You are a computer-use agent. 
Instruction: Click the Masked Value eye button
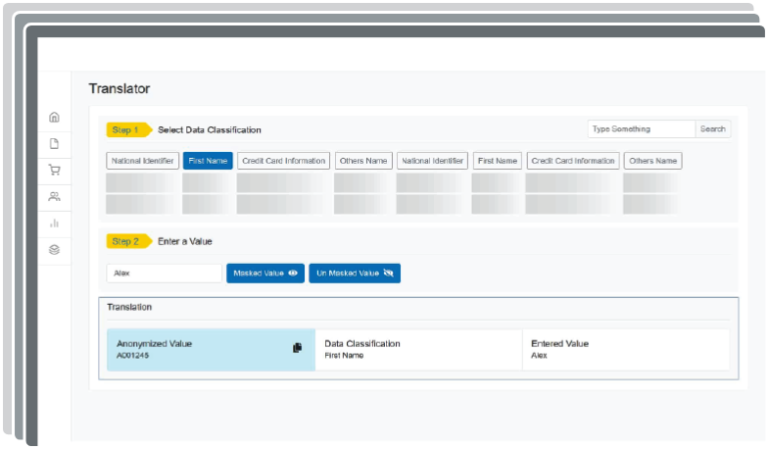(266, 273)
